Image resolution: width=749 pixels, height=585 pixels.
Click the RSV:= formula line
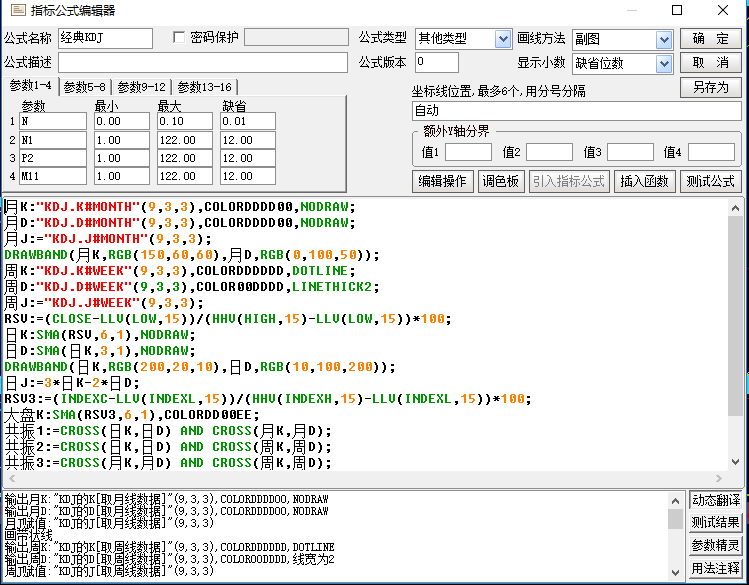227,319
